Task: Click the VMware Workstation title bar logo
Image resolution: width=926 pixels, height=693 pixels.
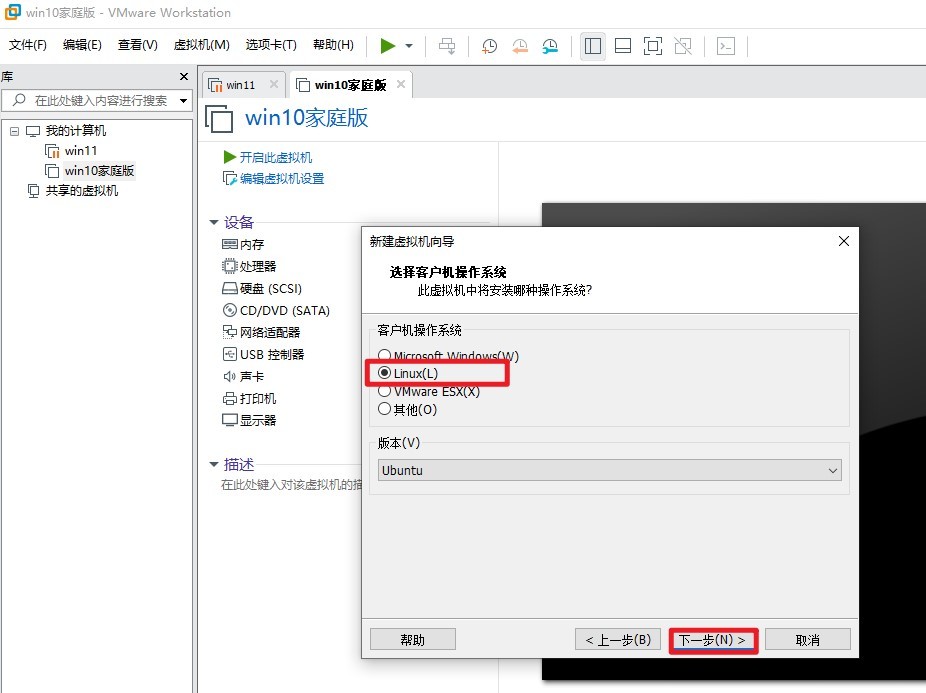Action: coord(12,12)
